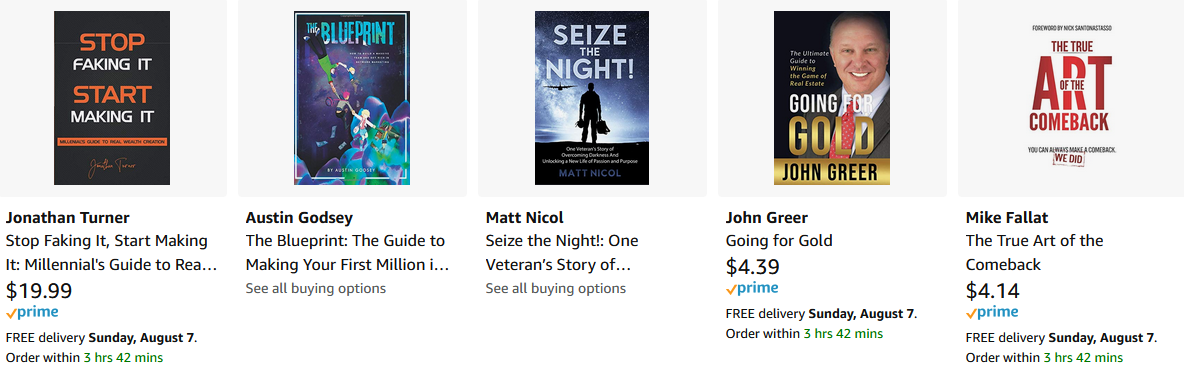Viewport: 1184px width, 378px height.
Task: Click the Prime badge under the $4.39 price
Action: click(752, 288)
